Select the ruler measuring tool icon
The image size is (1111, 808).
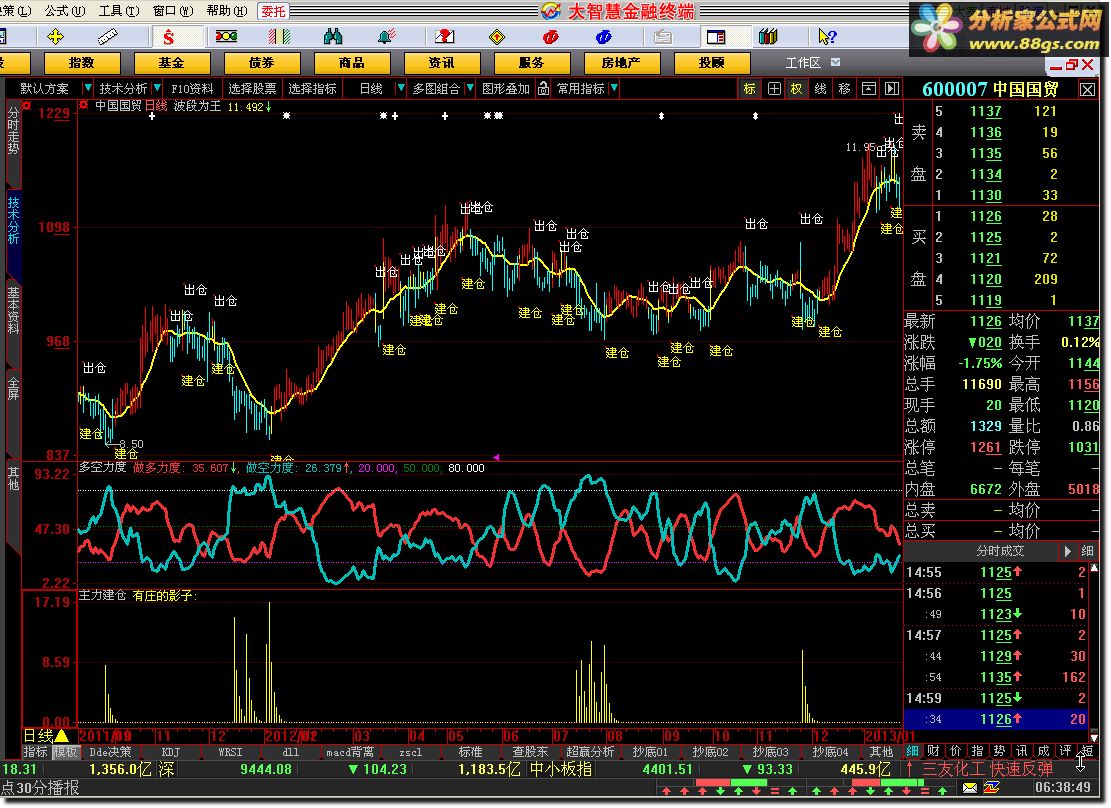coord(107,36)
